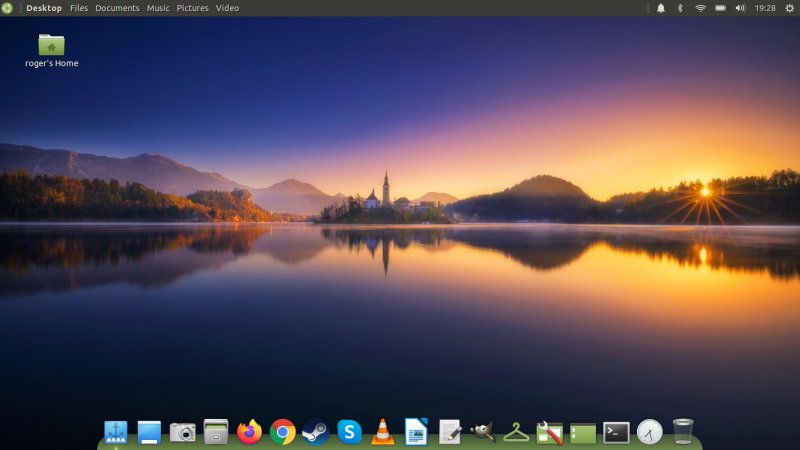Screen dimensions: 800x450
Task: Launch VLC media player
Action: coord(382,432)
